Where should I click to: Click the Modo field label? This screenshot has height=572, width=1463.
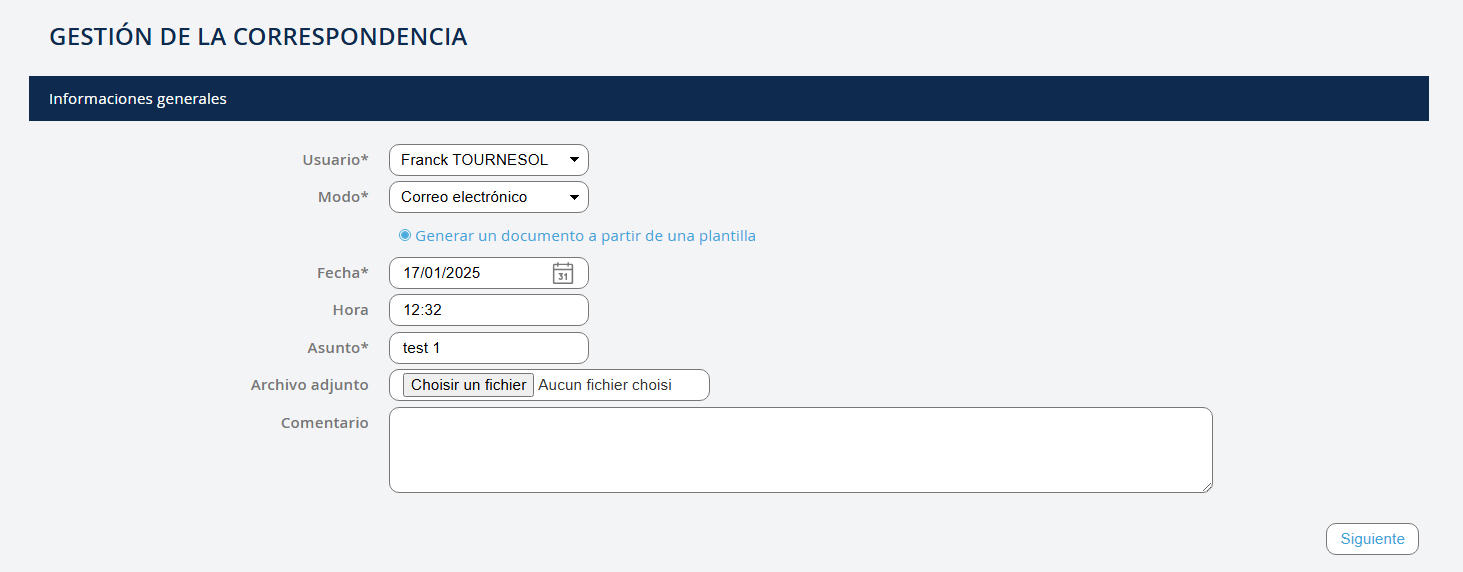pyautogui.click(x=343, y=197)
